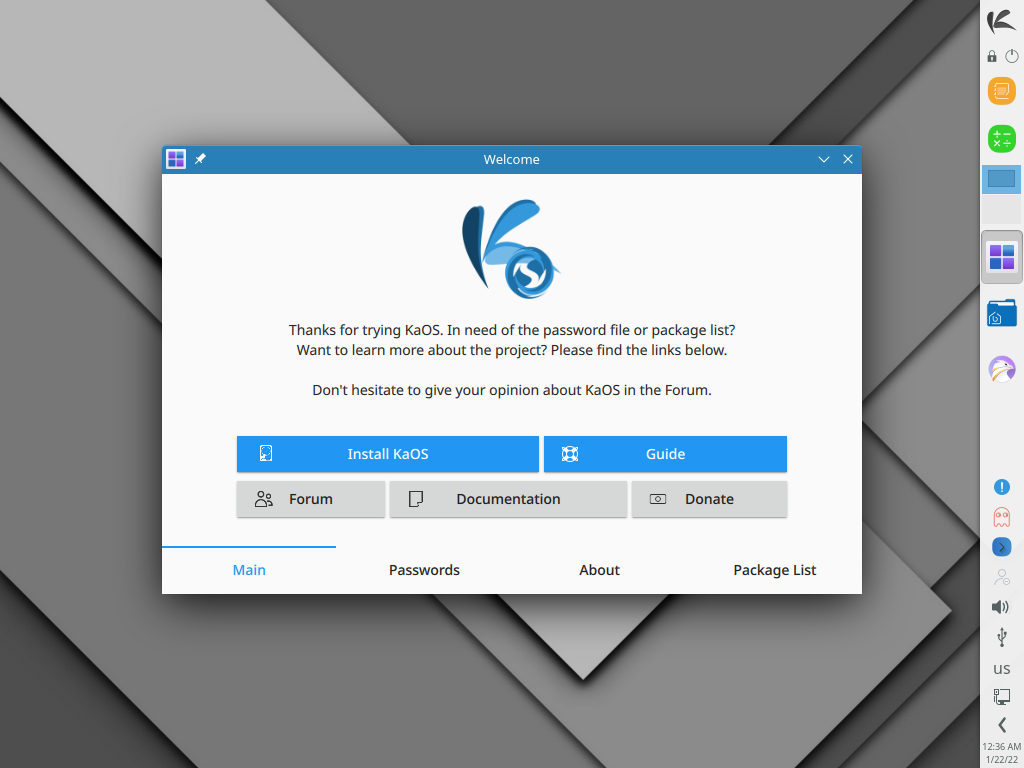Image resolution: width=1024 pixels, height=768 pixels.
Task: Open the audio volume tray icon
Action: point(1001,607)
